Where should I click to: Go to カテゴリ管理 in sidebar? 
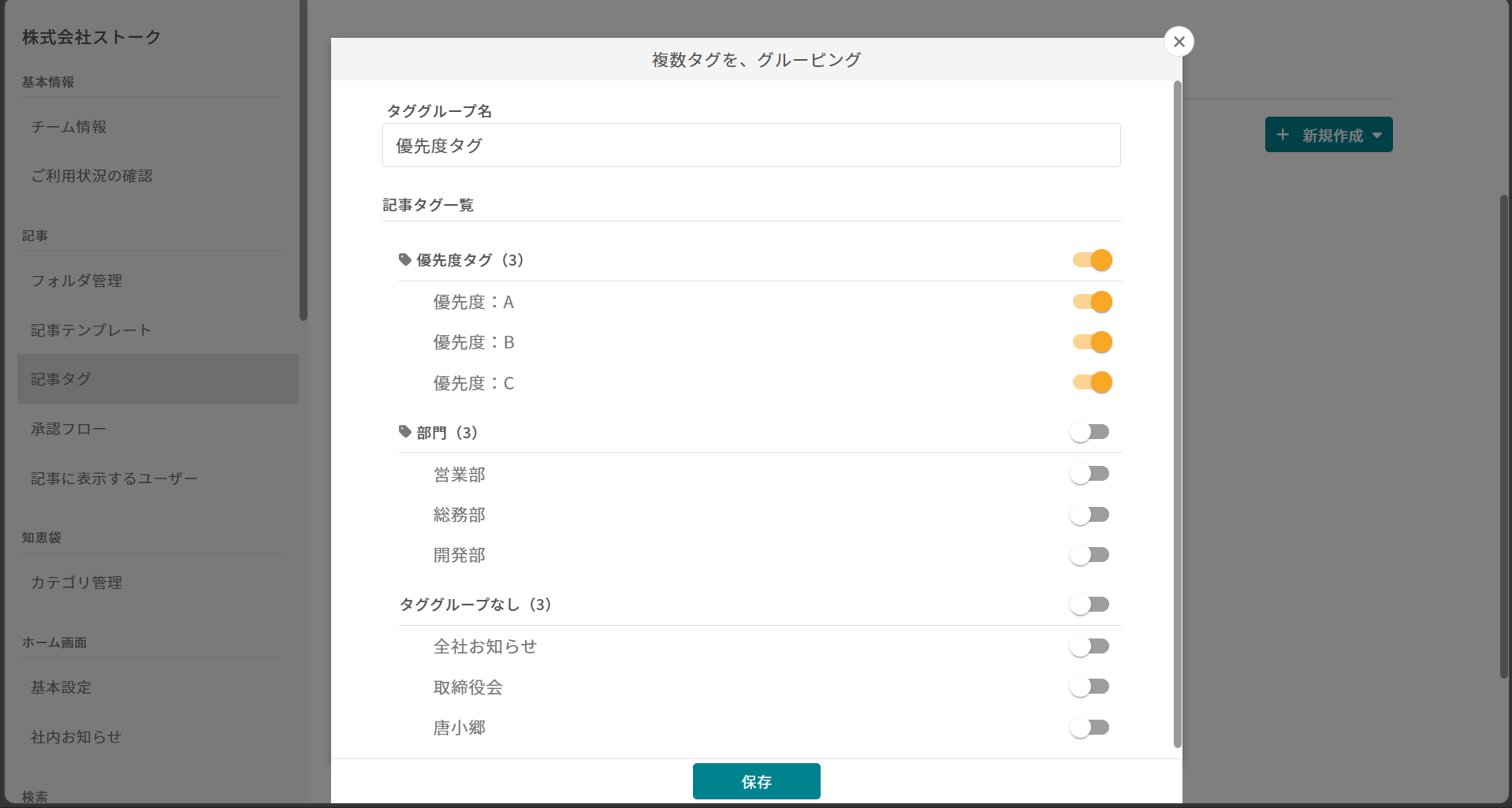pyautogui.click(x=76, y=583)
